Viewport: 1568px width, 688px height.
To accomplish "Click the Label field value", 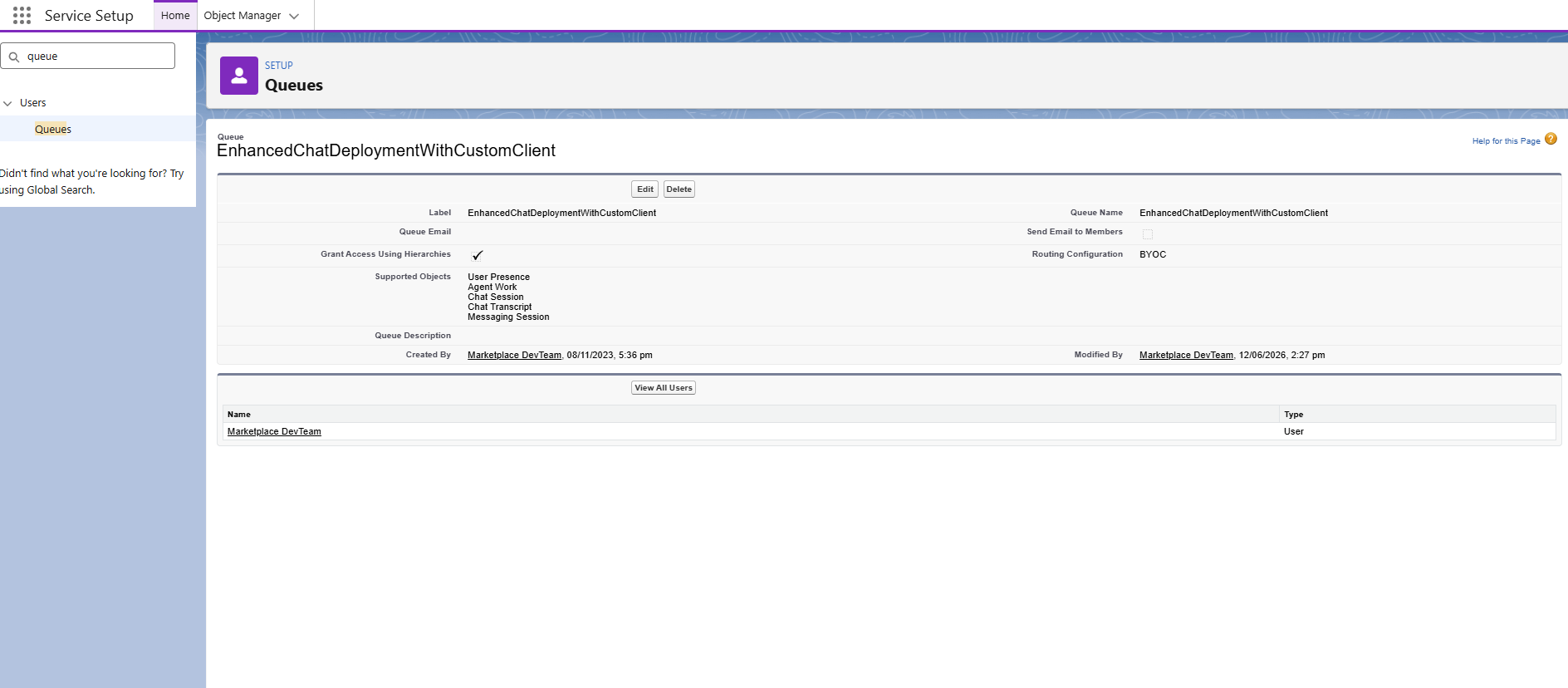I will point(561,213).
